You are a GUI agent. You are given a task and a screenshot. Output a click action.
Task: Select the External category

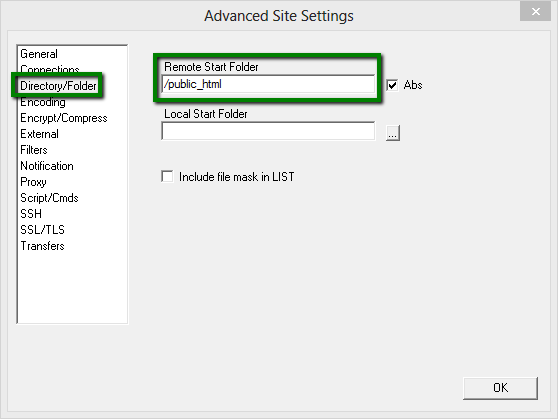click(40, 134)
